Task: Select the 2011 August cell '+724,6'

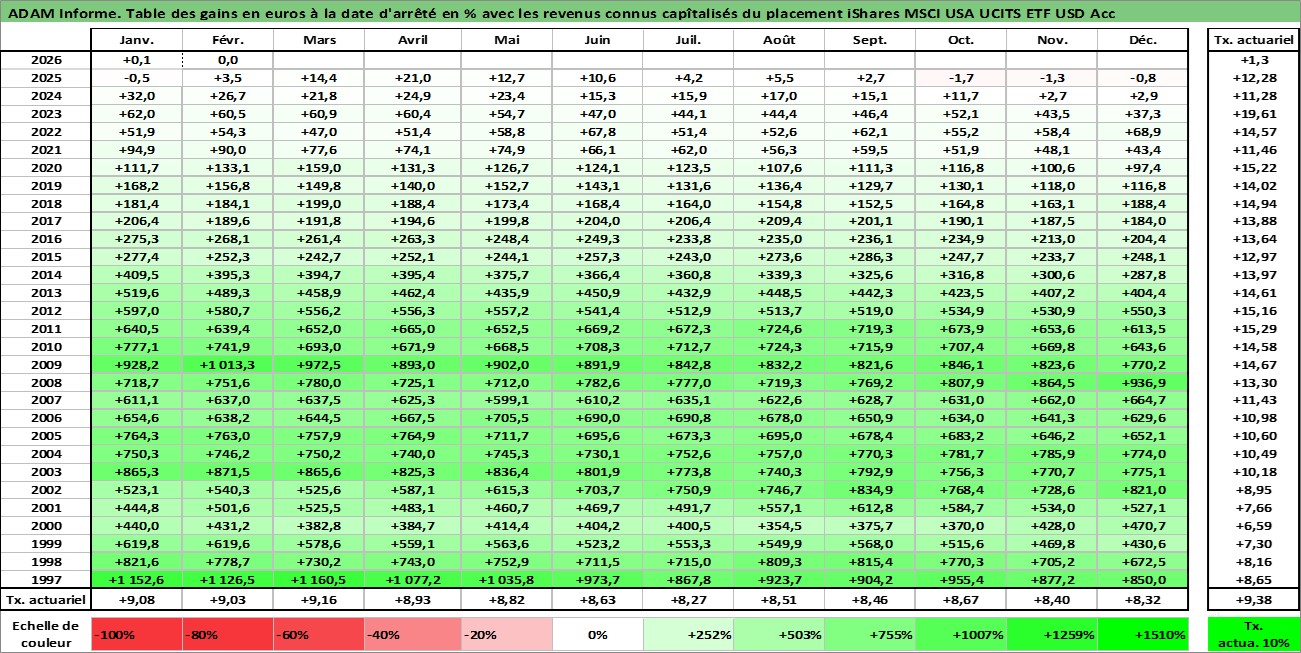Action: (779, 328)
